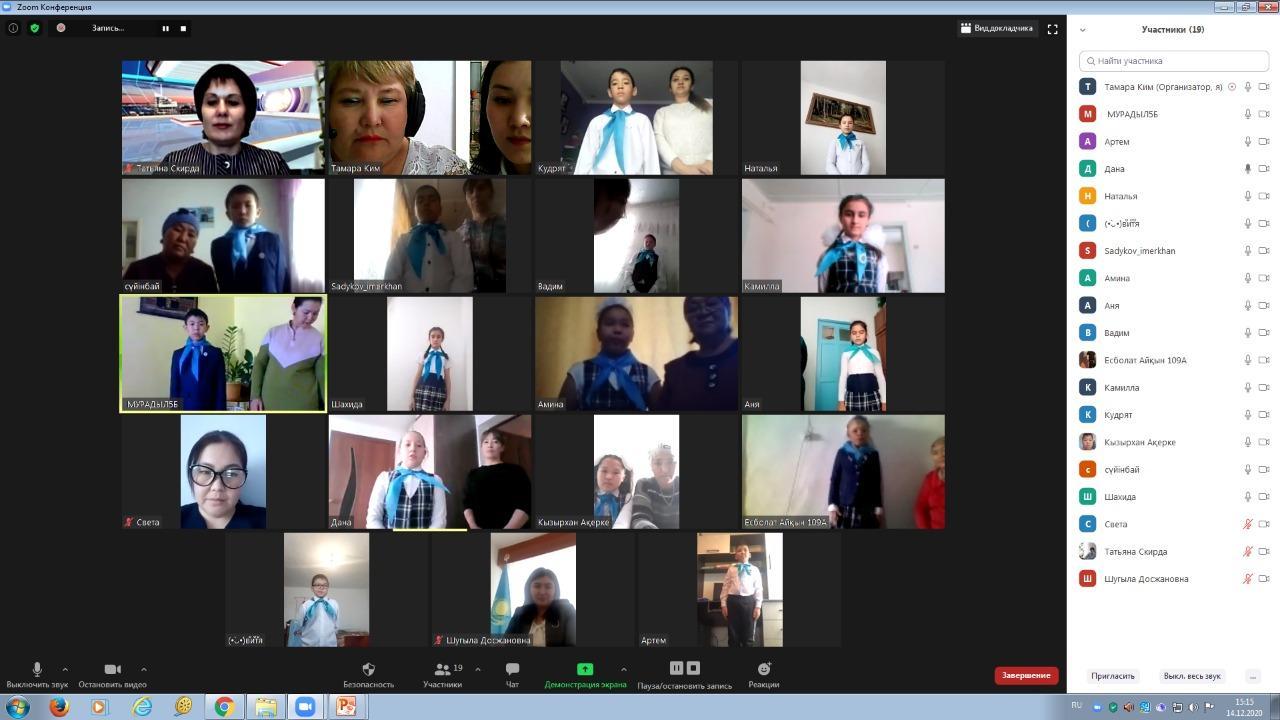Pause recording in the top recording bar
This screenshot has width=1280, height=720.
click(166, 28)
